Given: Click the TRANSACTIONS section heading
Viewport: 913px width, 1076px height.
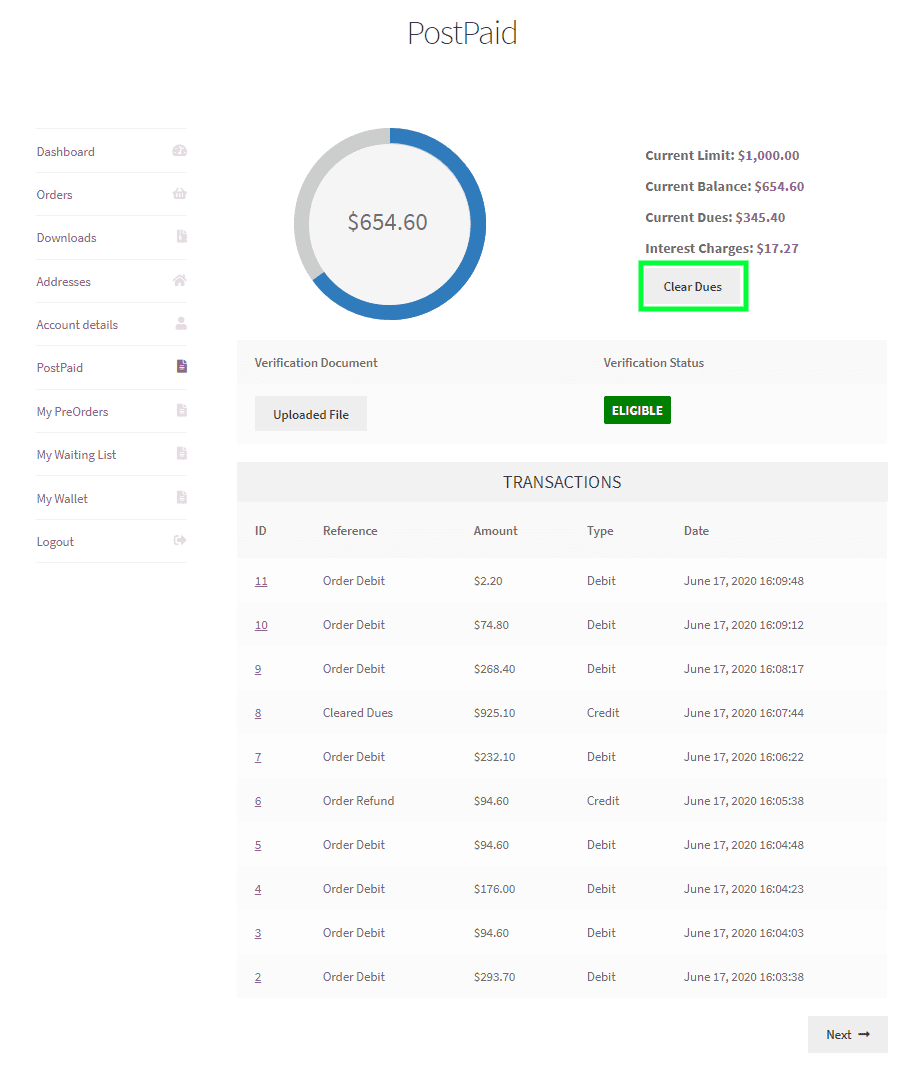Looking at the screenshot, I should point(562,482).
